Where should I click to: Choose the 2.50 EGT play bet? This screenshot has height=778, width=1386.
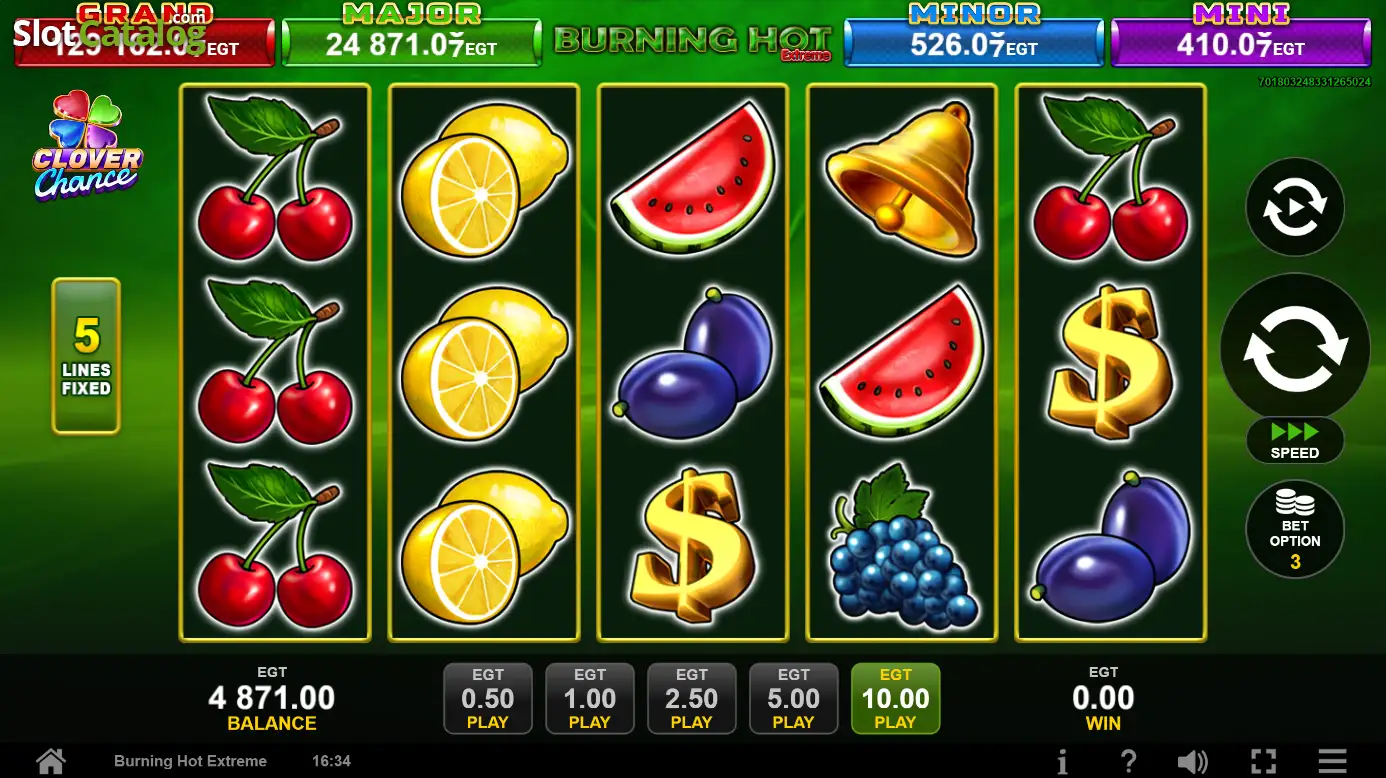(692, 698)
